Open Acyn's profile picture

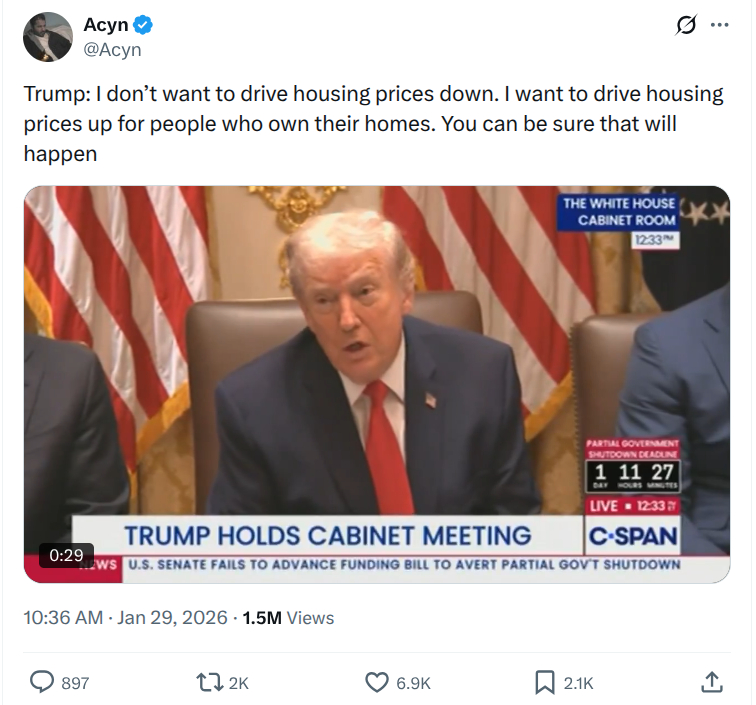click(x=48, y=37)
